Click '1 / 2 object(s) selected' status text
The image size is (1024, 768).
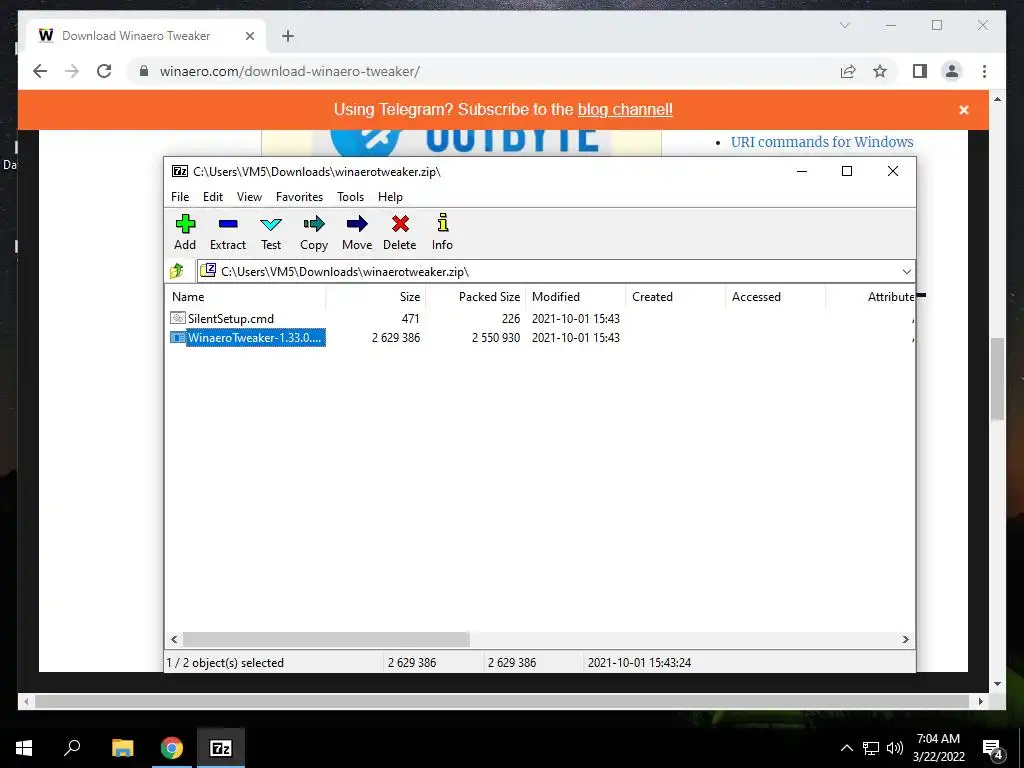pyautogui.click(x=225, y=663)
